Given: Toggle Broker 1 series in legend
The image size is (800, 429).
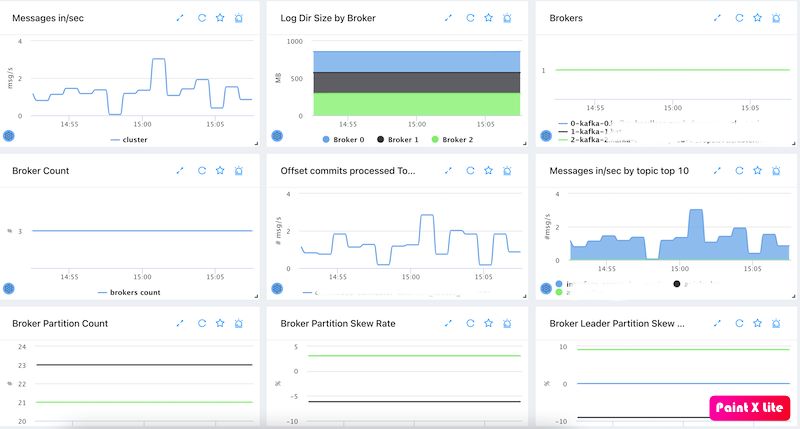Looking at the screenshot, I should 398,140.
